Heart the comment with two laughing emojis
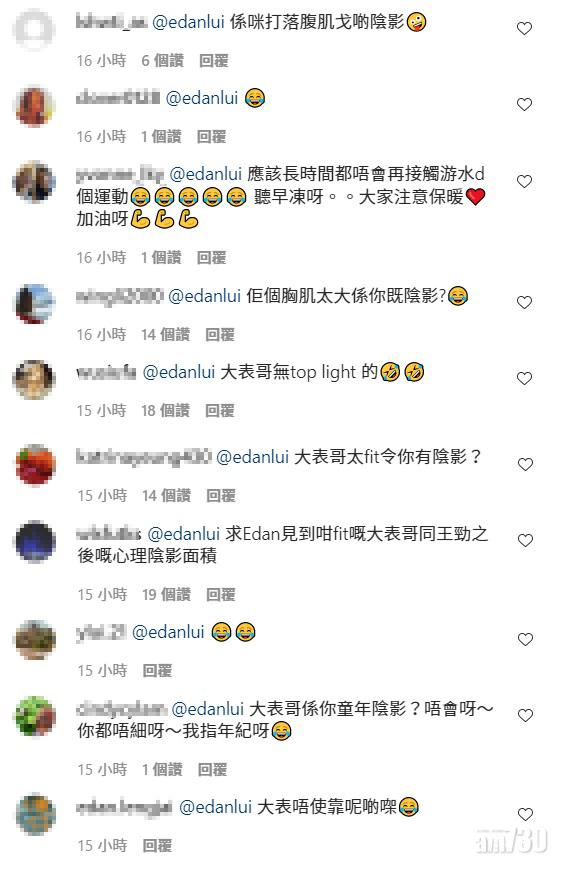The image size is (568, 872). 525,640
